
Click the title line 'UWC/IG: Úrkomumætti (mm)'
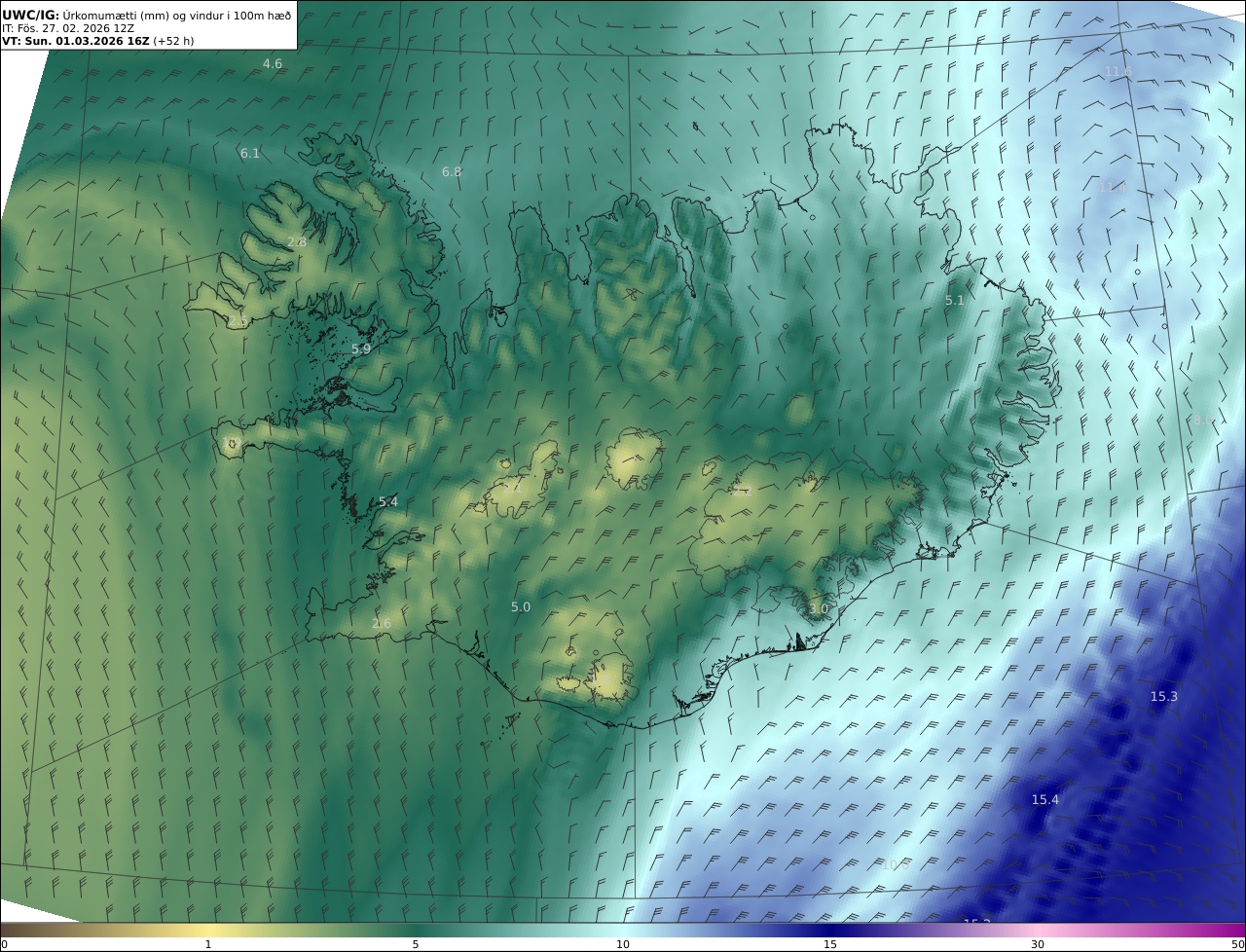86,15
